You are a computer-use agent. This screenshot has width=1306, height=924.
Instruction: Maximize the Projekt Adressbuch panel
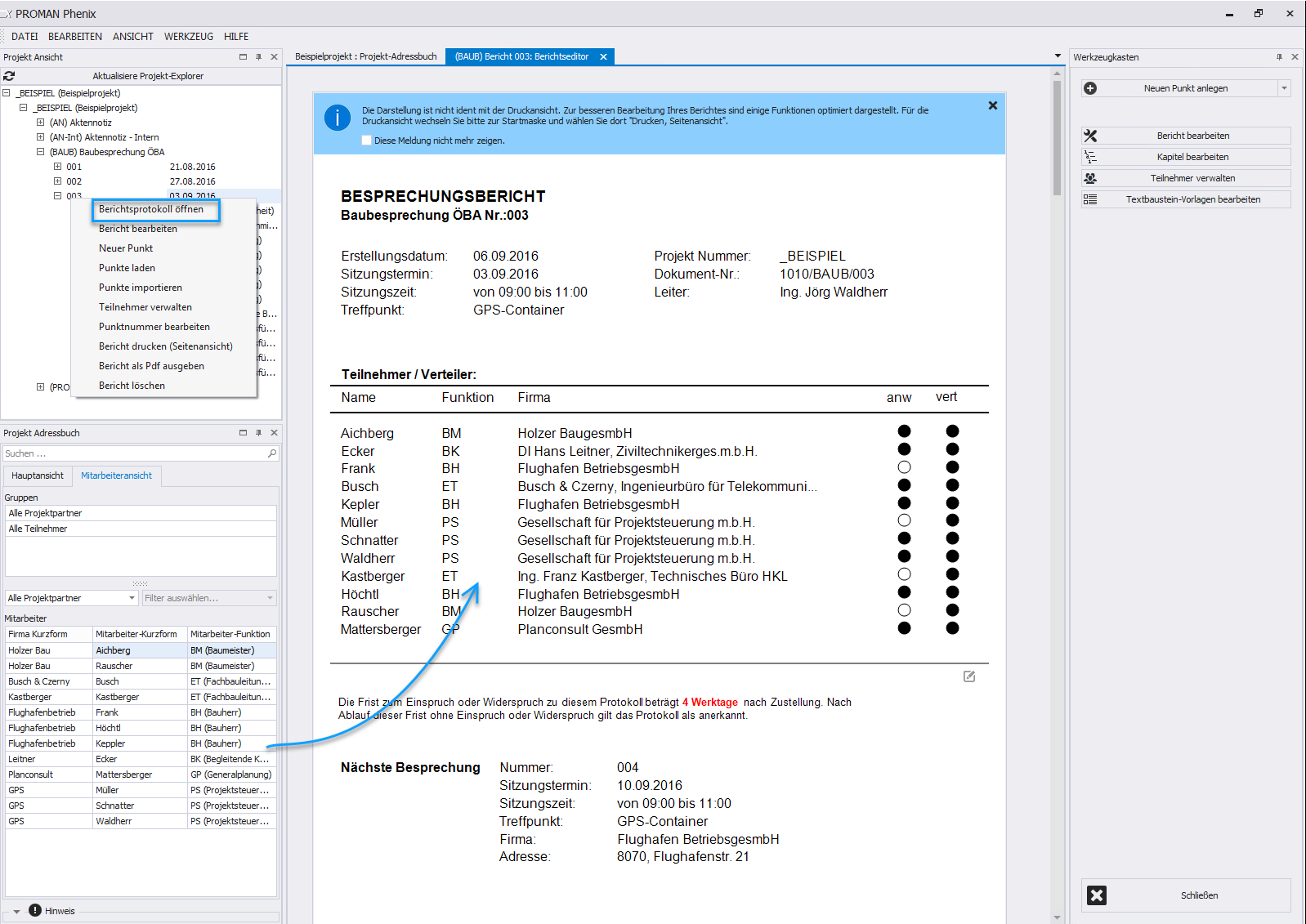click(x=243, y=433)
